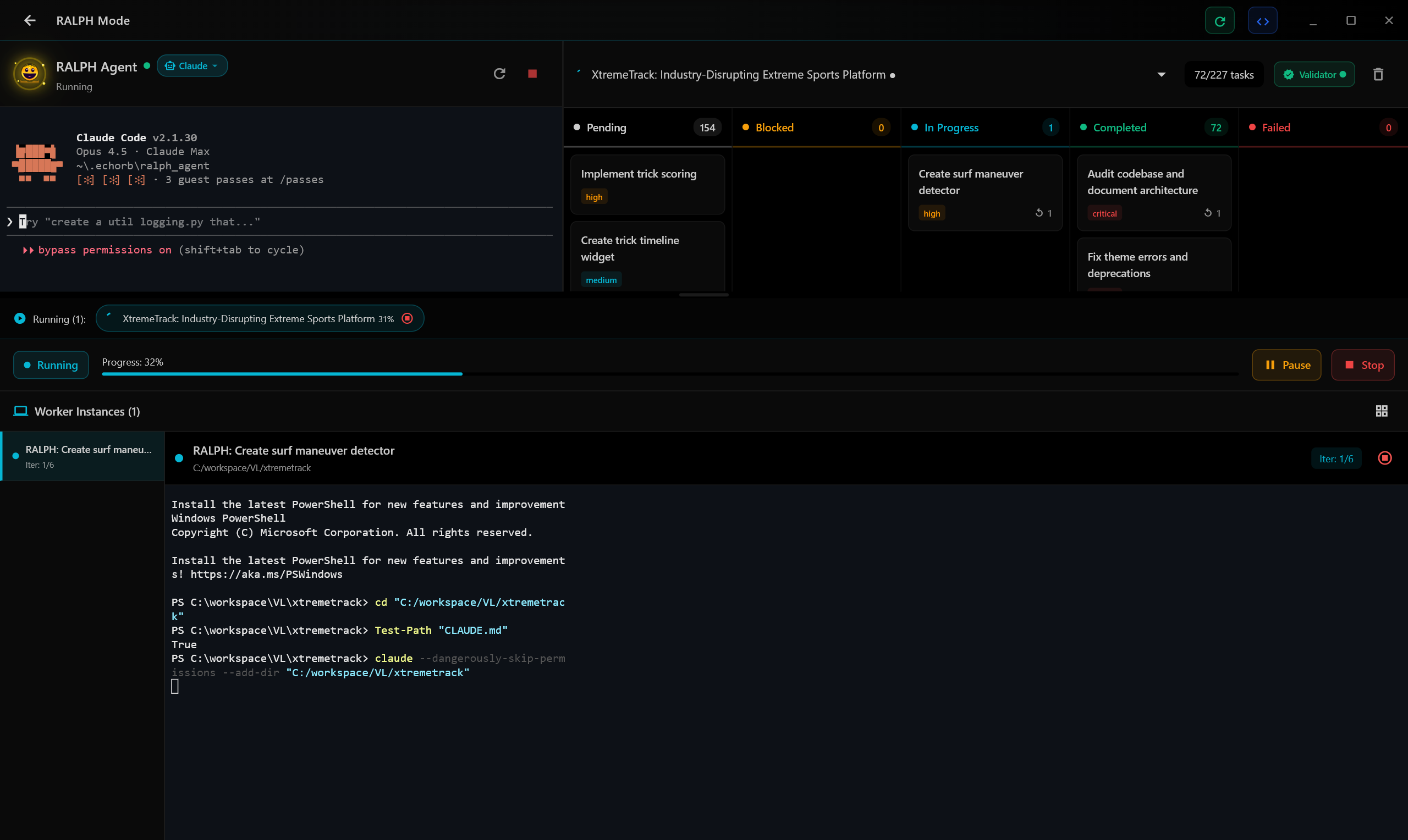Click the green refresh icon in title bar

point(1219,21)
